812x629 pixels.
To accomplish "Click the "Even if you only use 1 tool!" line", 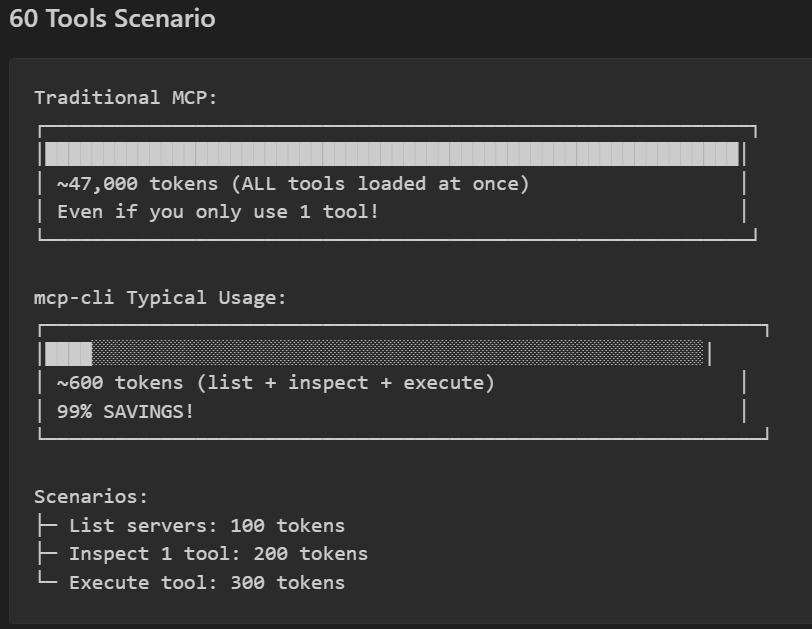I will point(218,212).
